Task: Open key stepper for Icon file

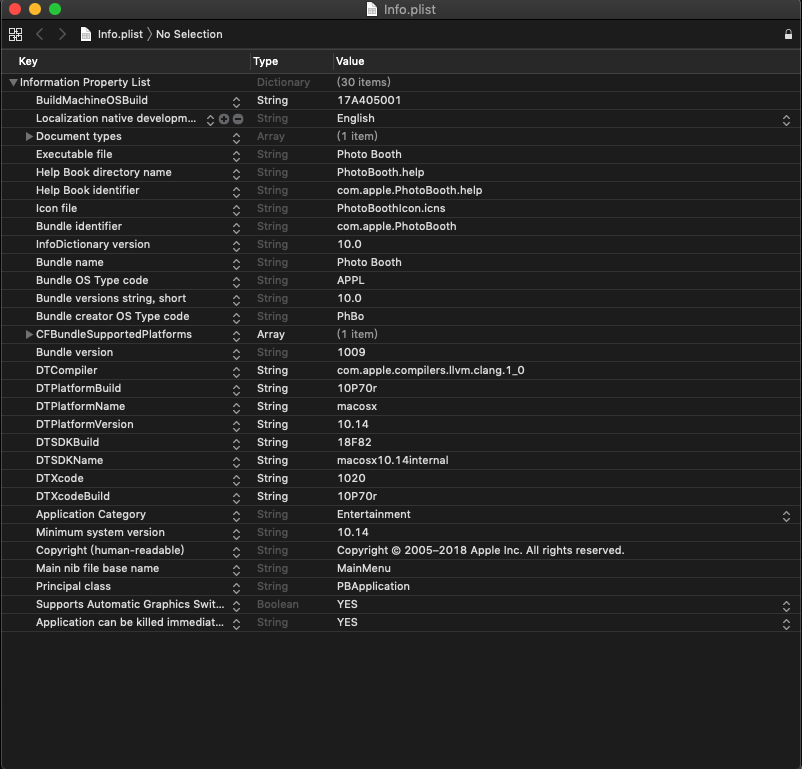Action: 236,210
